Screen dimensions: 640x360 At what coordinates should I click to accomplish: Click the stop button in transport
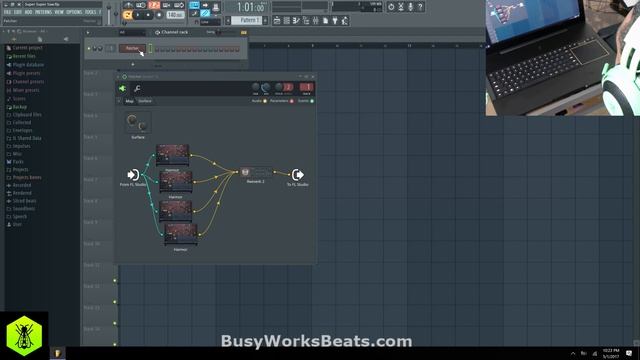148,15
